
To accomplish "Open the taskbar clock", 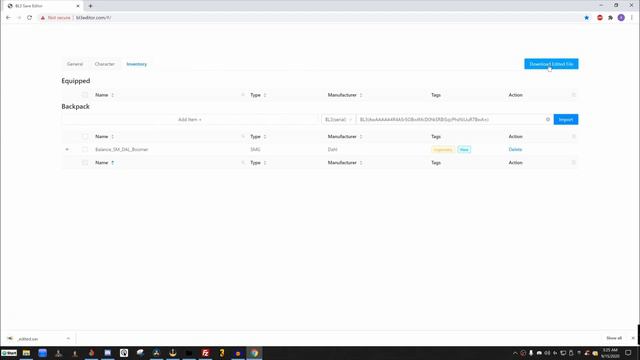I will point(610,353).
